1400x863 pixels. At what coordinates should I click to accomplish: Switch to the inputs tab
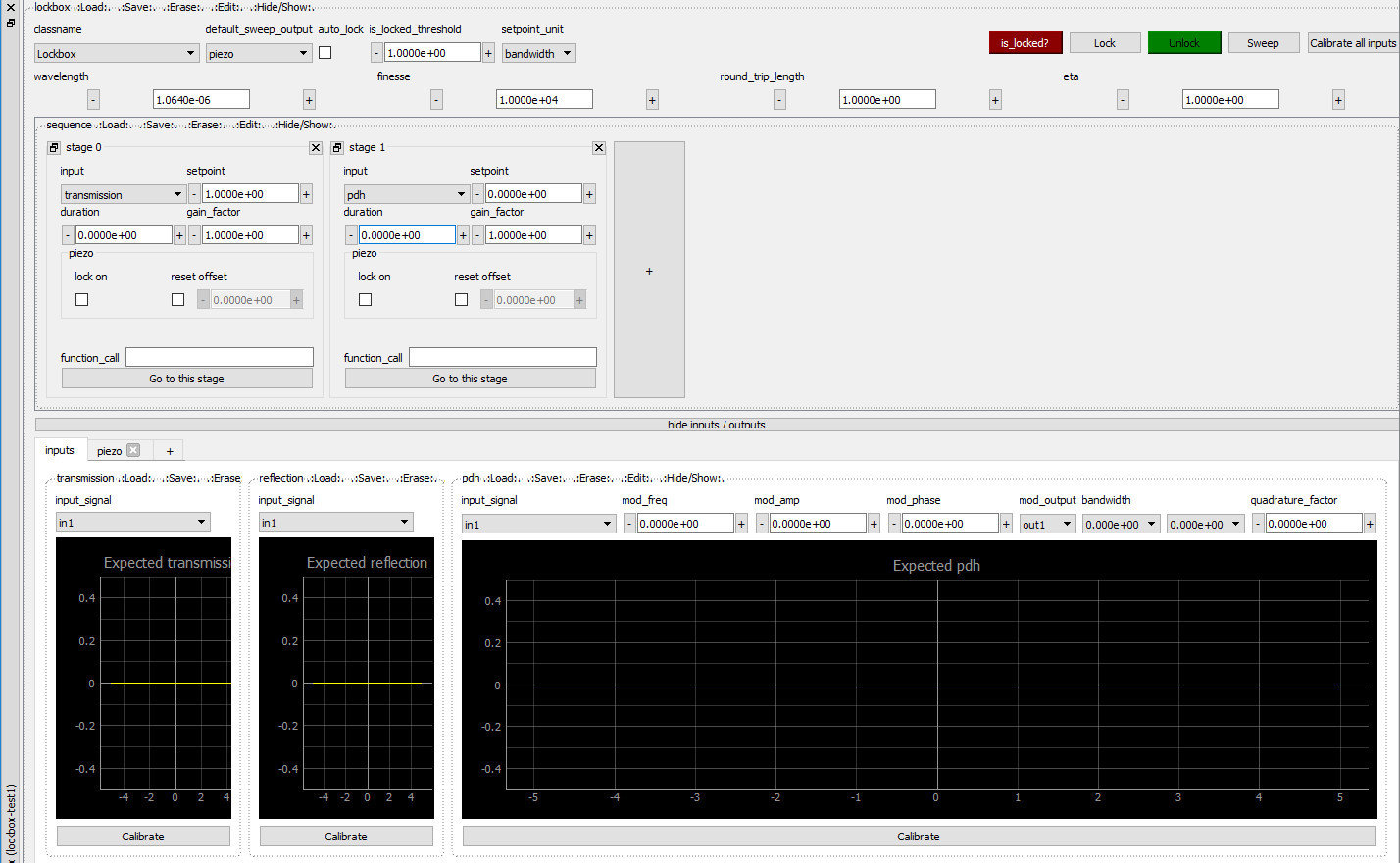[60, 450]
